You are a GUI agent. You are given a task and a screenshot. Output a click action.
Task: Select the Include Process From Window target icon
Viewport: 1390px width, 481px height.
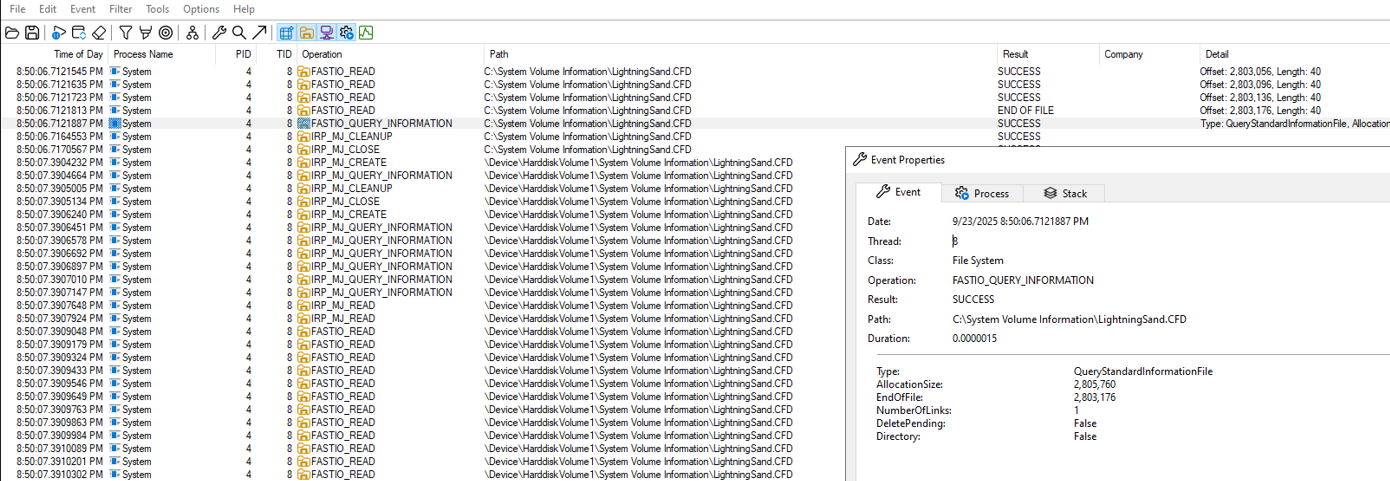[166, 33]
